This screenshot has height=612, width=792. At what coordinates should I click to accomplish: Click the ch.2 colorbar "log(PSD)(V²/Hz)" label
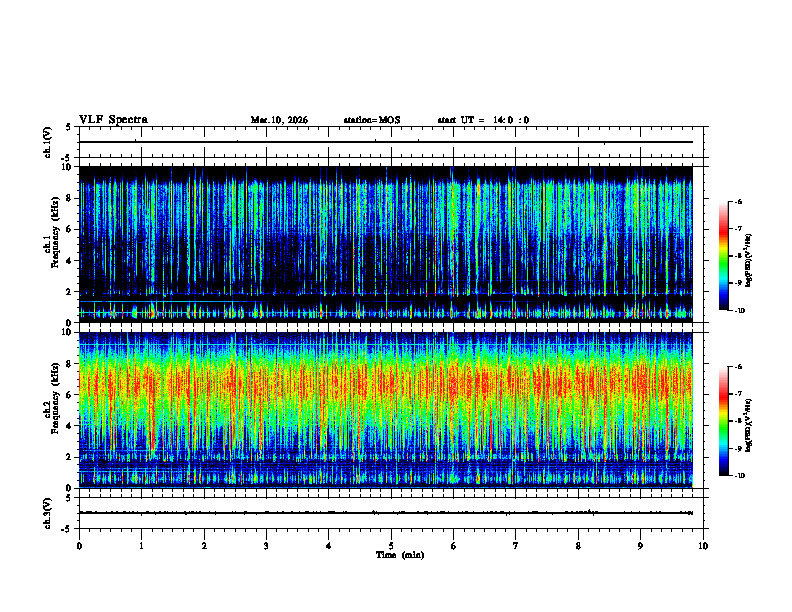[749, 426]
